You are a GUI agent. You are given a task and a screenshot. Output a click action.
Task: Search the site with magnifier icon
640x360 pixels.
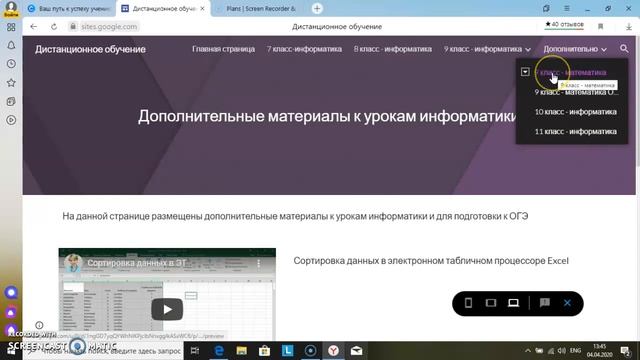click(624, 49)
